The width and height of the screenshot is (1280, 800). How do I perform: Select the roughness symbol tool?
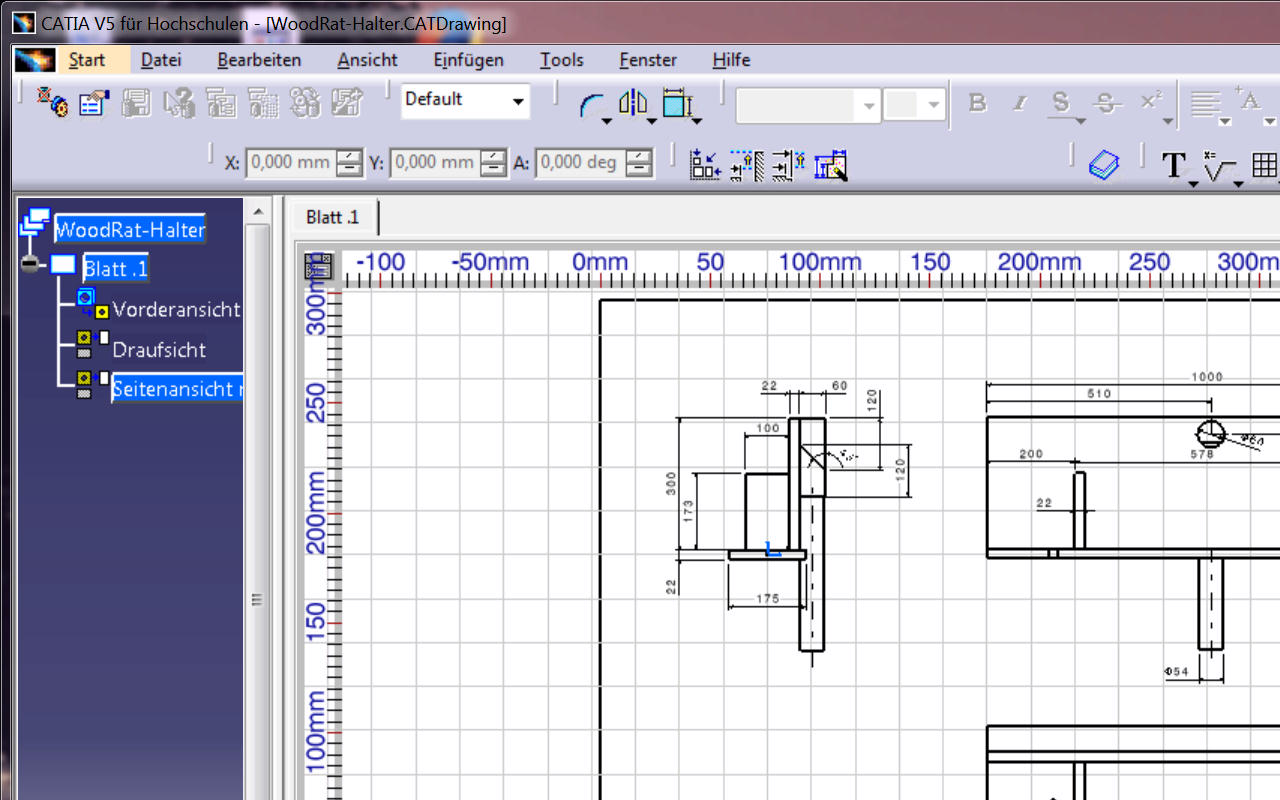coord(1218,165)
